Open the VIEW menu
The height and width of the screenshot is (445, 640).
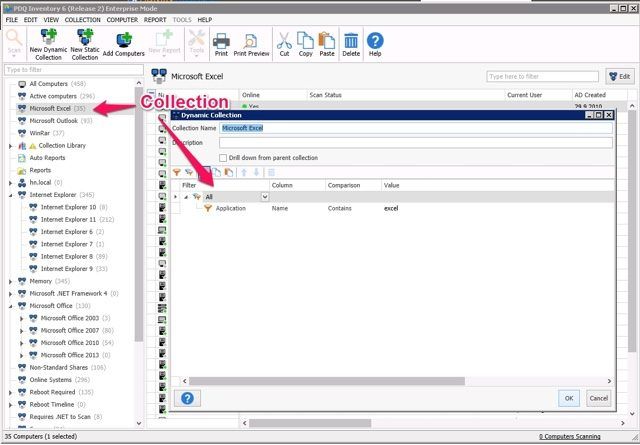(x=51, y=20)
